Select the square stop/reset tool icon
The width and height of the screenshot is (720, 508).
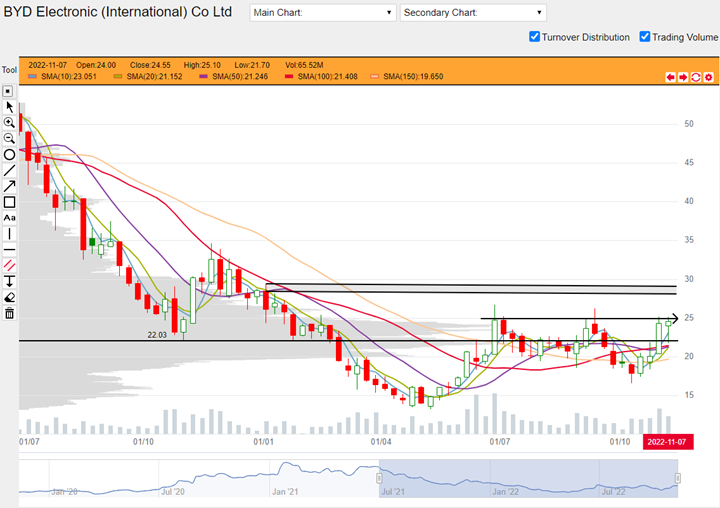coord(8,91)
